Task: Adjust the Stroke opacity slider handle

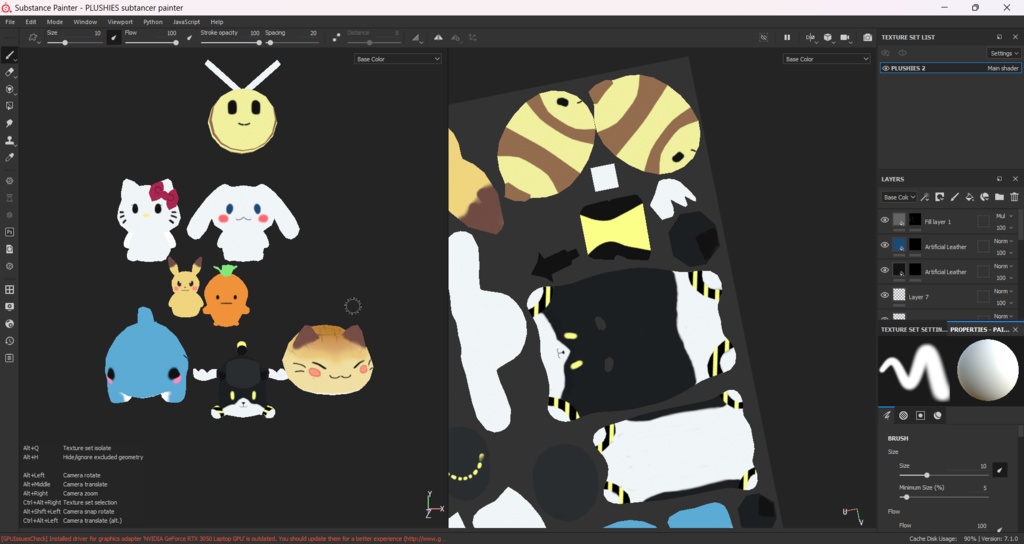Action: point(259,42)
